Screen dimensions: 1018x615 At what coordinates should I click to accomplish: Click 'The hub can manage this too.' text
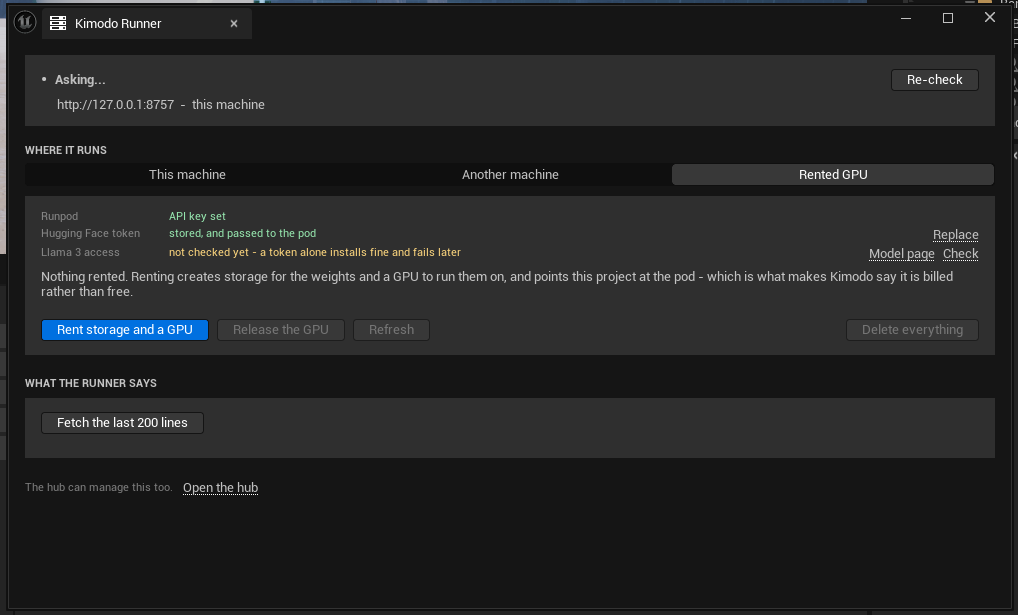pos(99,487)
